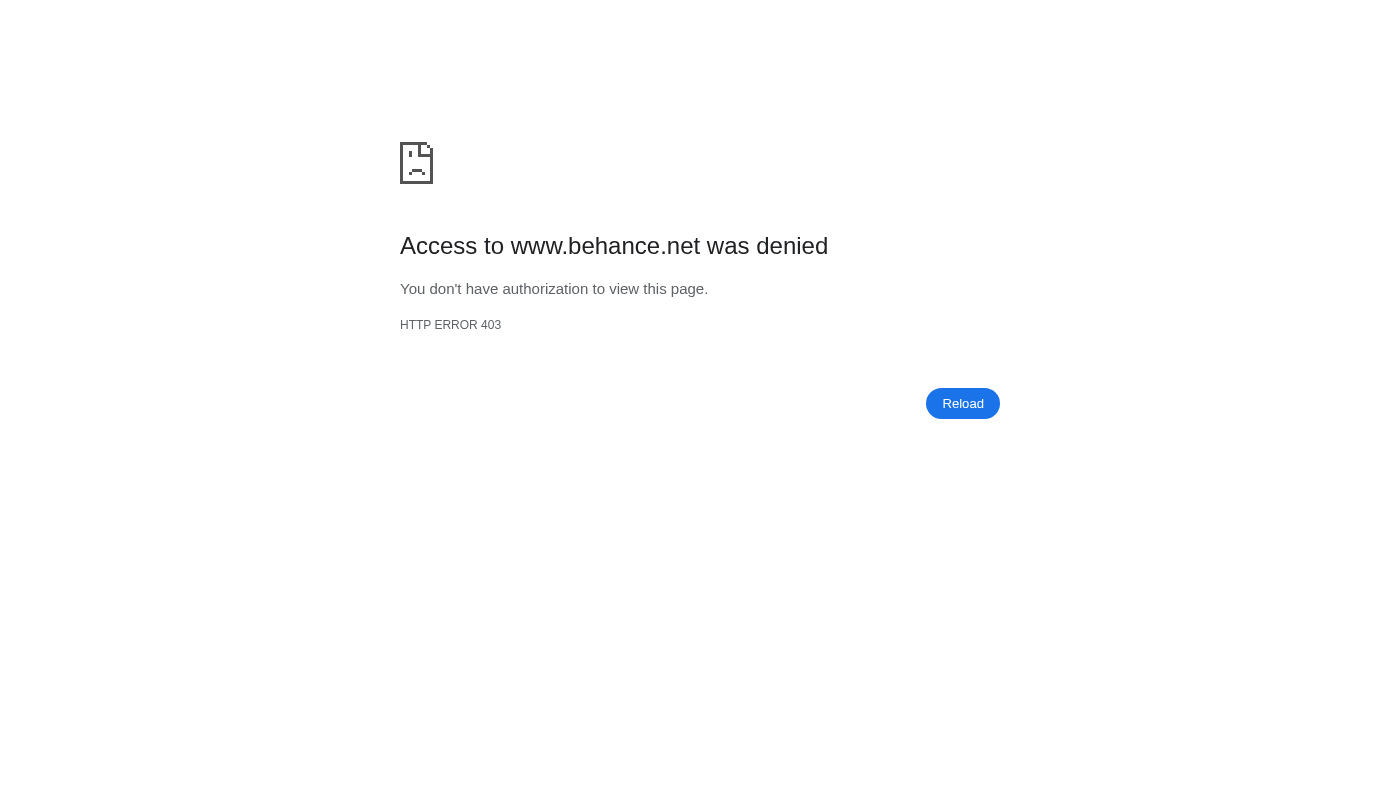This screenshot has width=1400, height=800.
Task: Click the number 403 in the error code
Action: (491, 325)
